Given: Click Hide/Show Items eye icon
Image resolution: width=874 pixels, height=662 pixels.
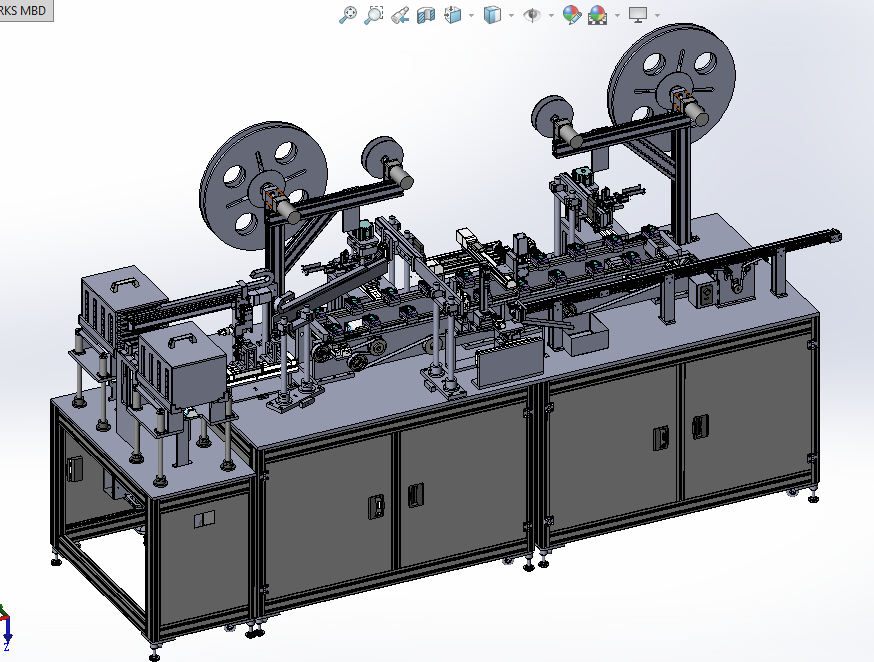Looking at the screenshot, I should [x=532, y=15].
